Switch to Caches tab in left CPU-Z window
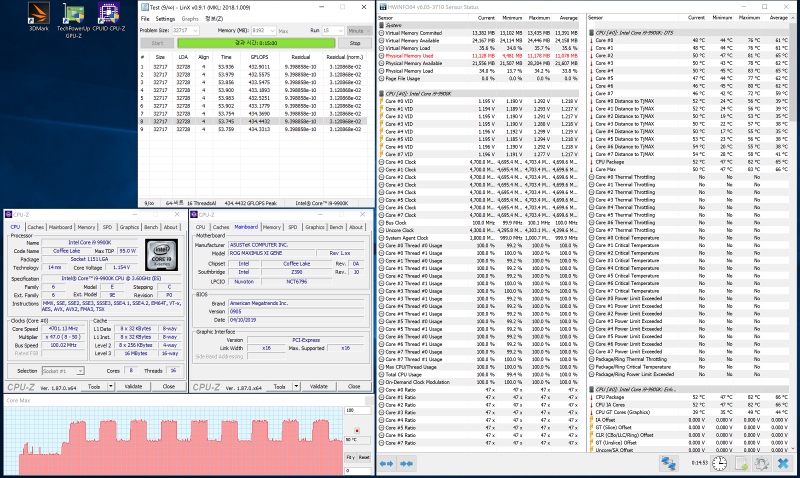Screen dimensions: 800x478 (36, 227)
